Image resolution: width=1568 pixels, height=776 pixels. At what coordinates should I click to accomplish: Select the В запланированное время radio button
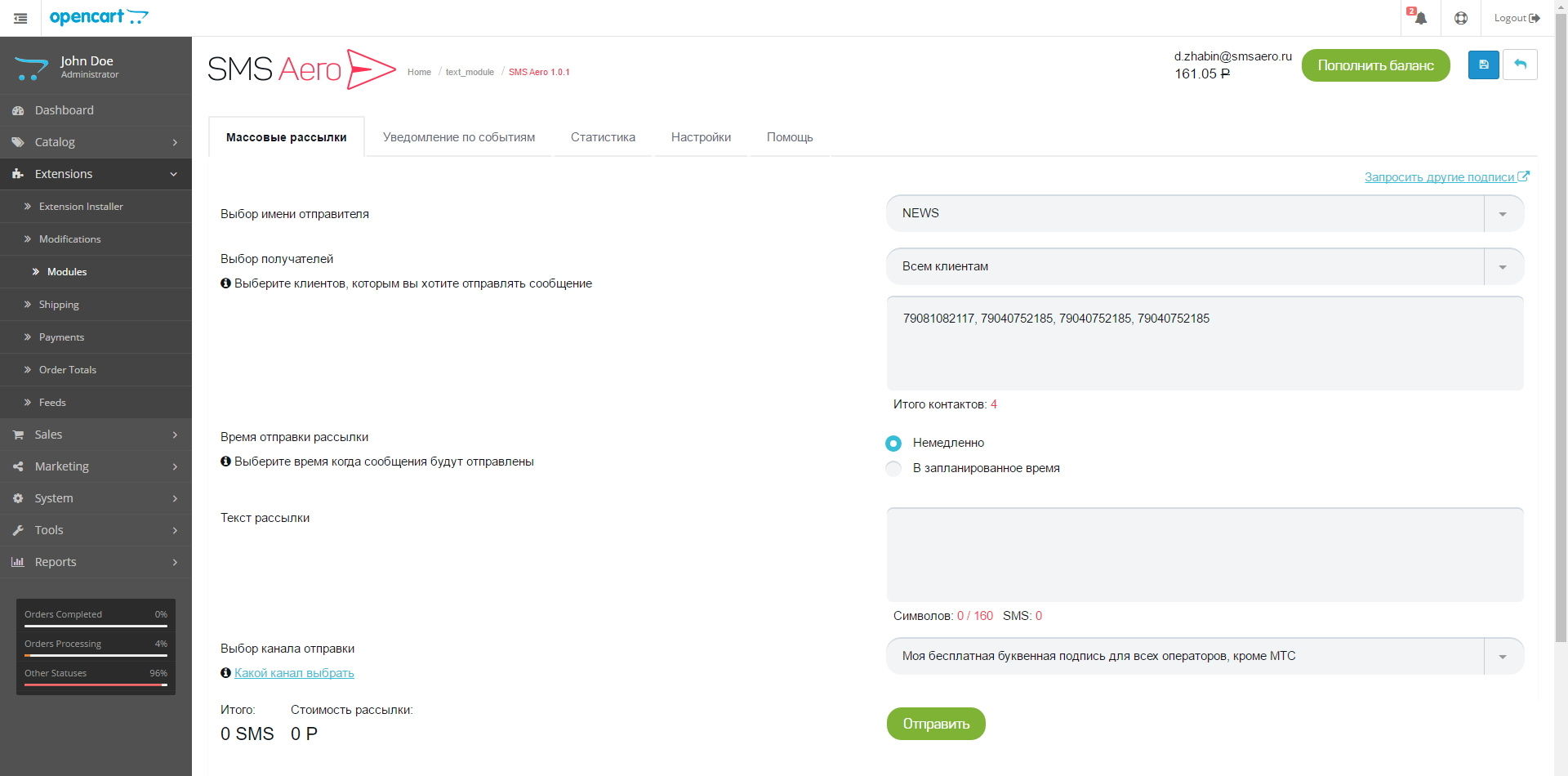coord(893,468)
